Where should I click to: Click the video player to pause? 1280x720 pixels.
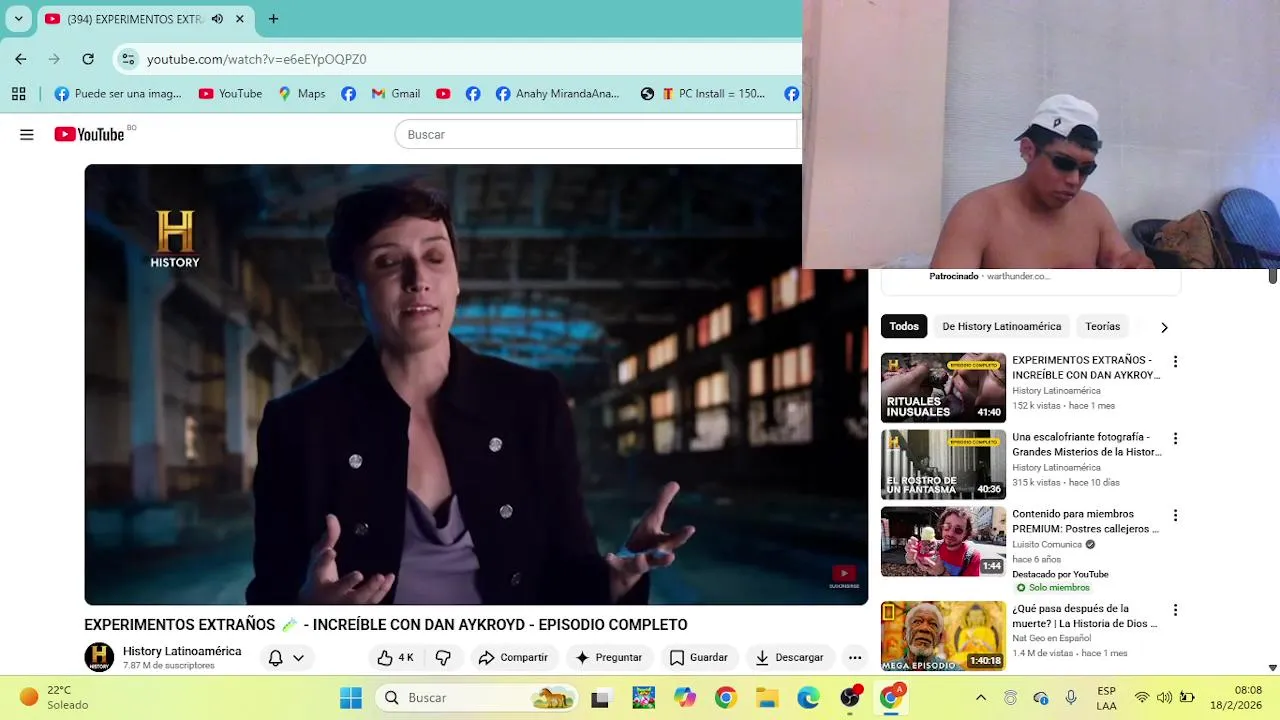tap(476, 384)
